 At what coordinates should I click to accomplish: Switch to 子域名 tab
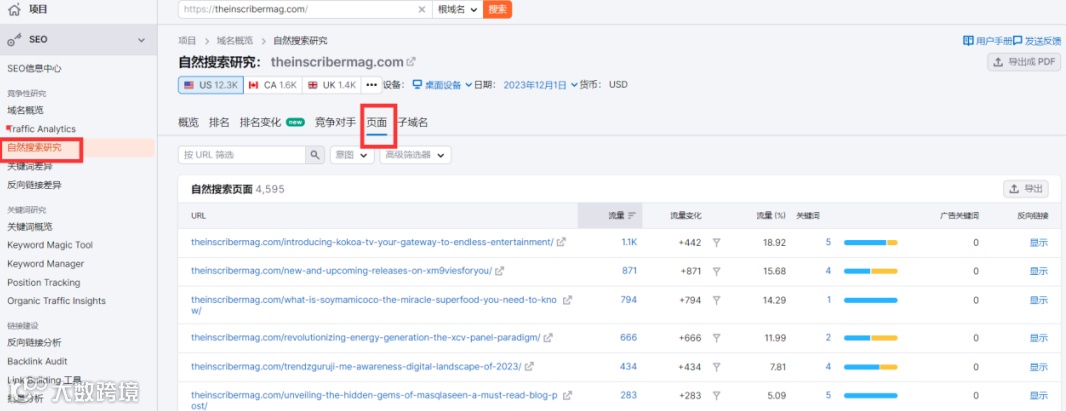(x=413, y=122)
